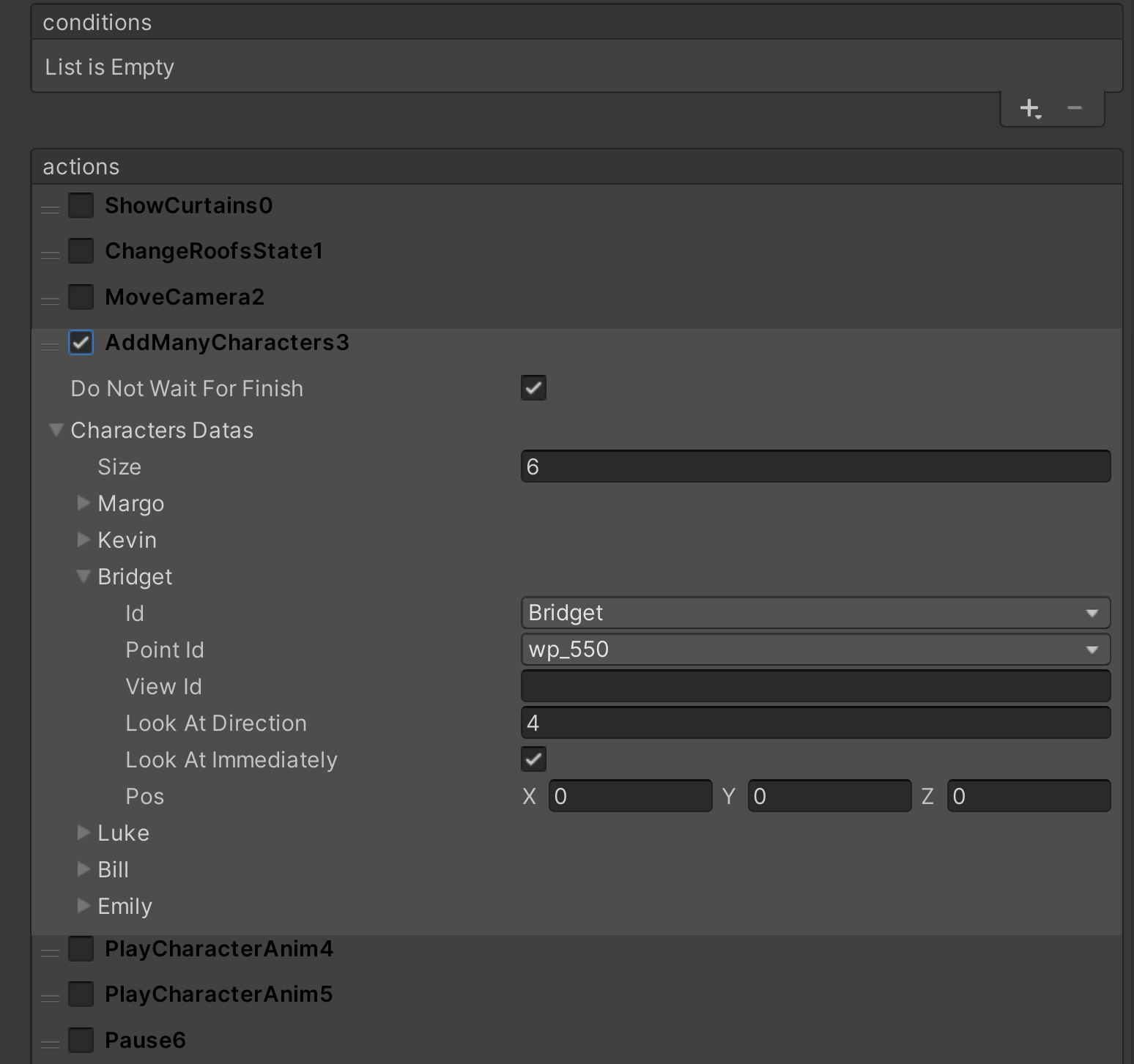
Task: Click the List is Empty text
Action: point(110,67)
